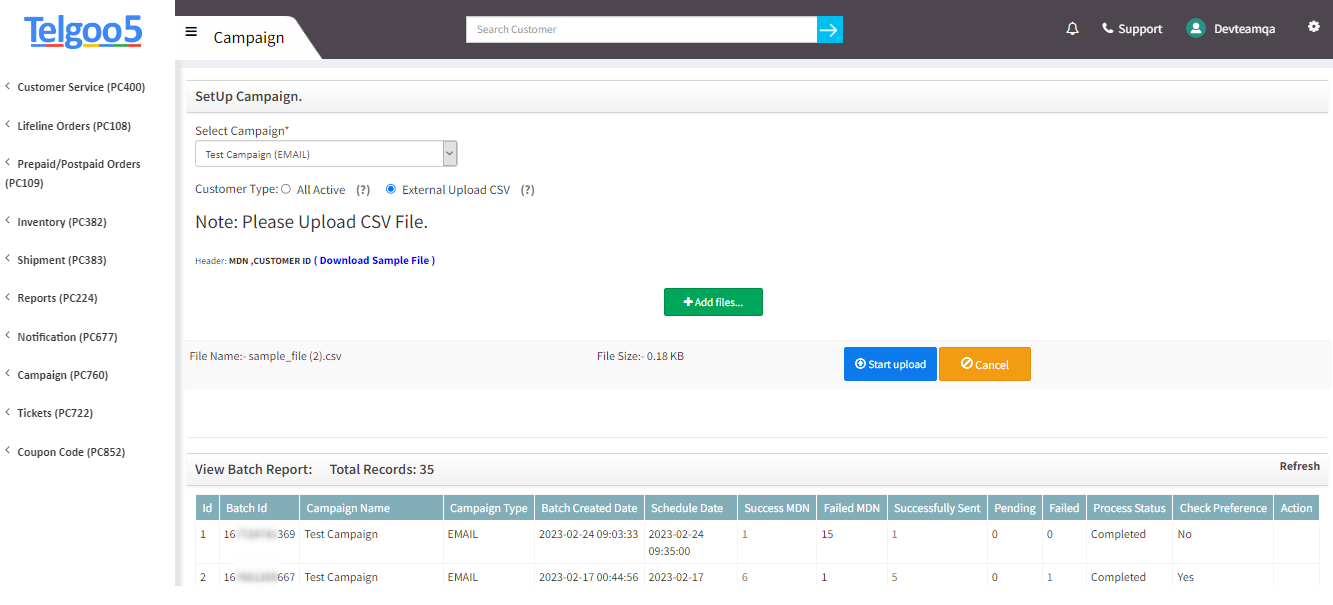Click the help icon beside All Active
Viewport: 1333px width, 605px height.
362,189
